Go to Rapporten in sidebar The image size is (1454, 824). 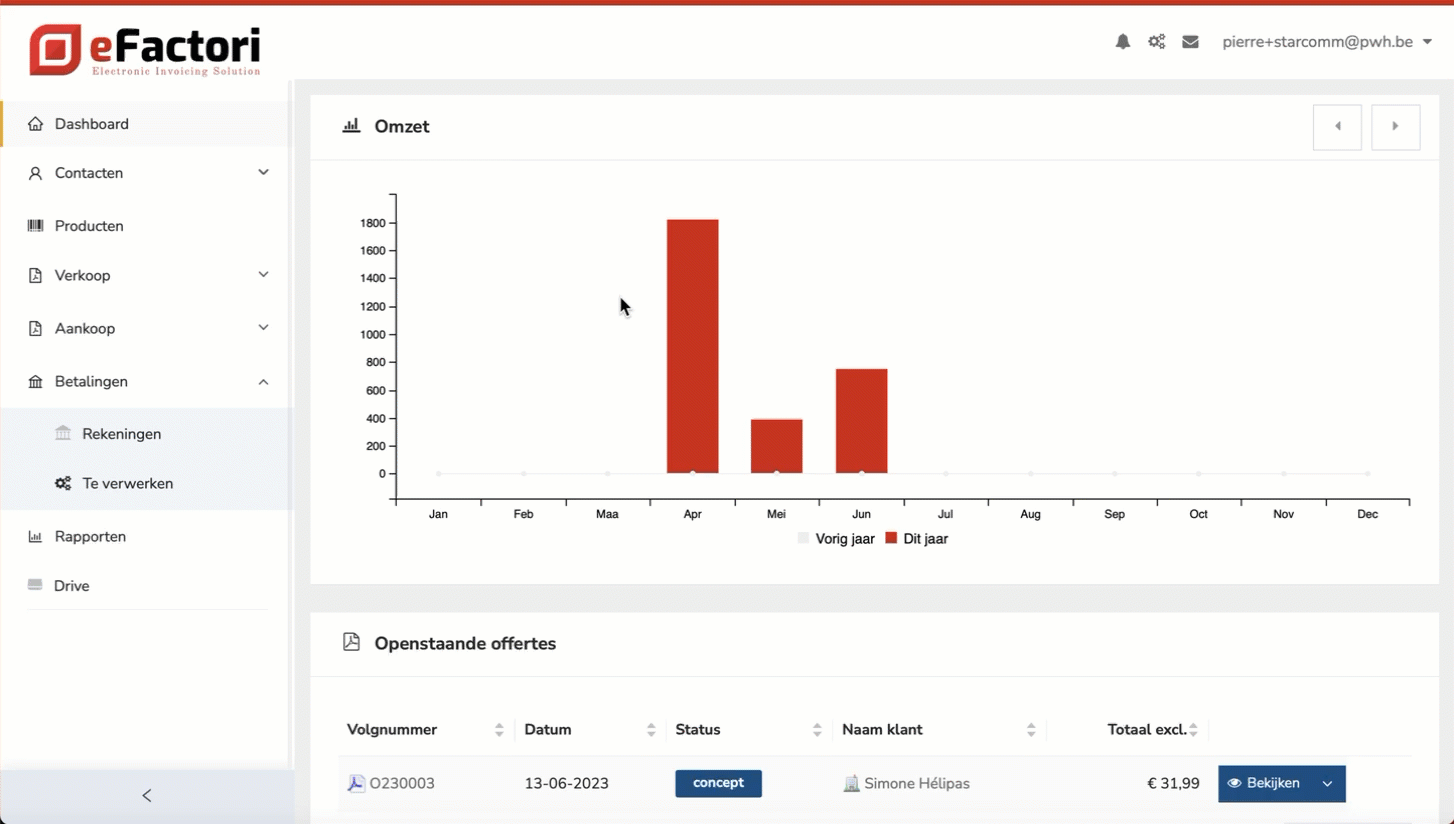90,537
